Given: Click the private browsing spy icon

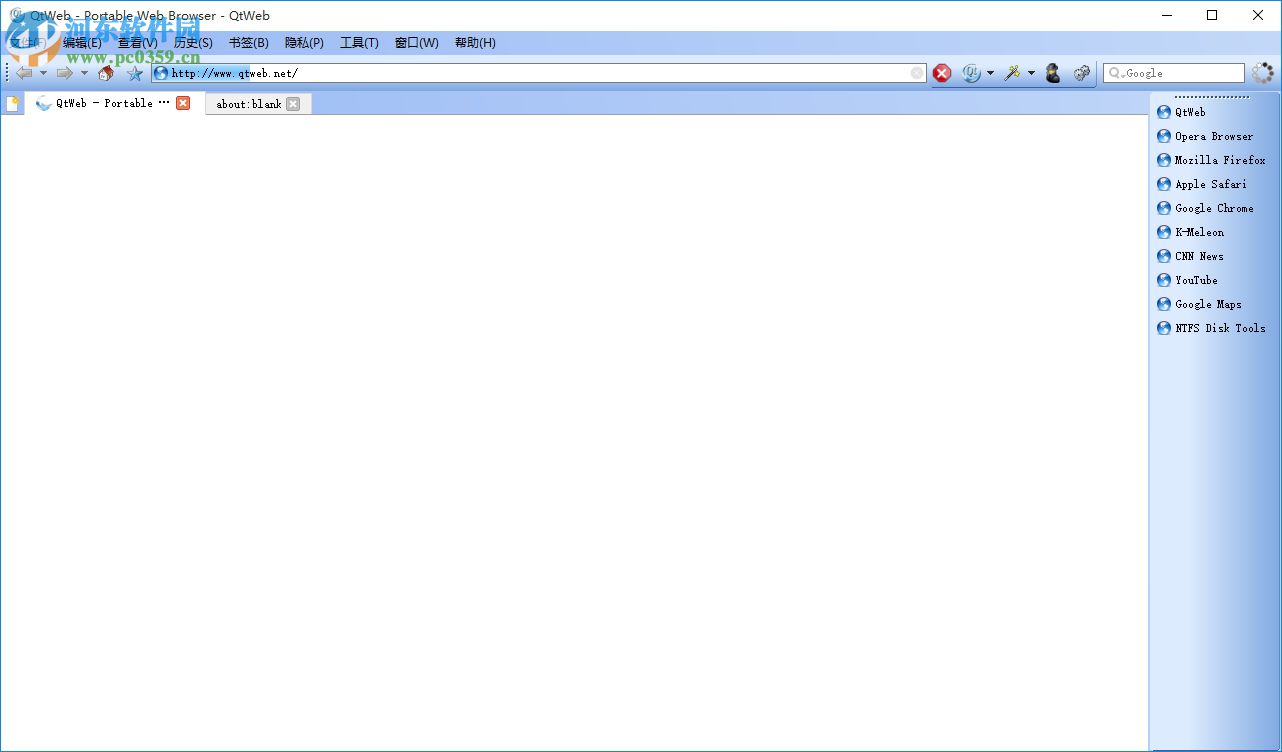Looking at the screenshot, I should (x=1053, y=73).
